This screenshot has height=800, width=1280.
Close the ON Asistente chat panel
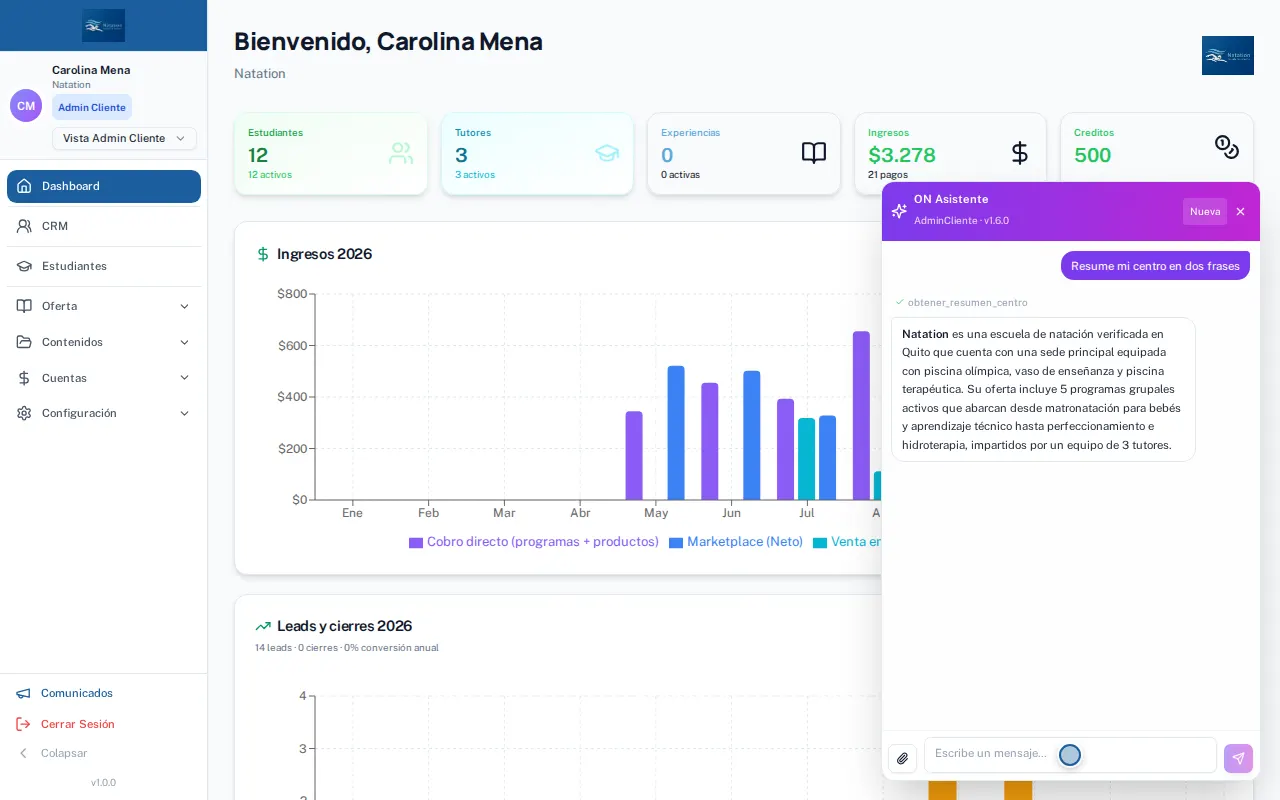[1240, 211]
